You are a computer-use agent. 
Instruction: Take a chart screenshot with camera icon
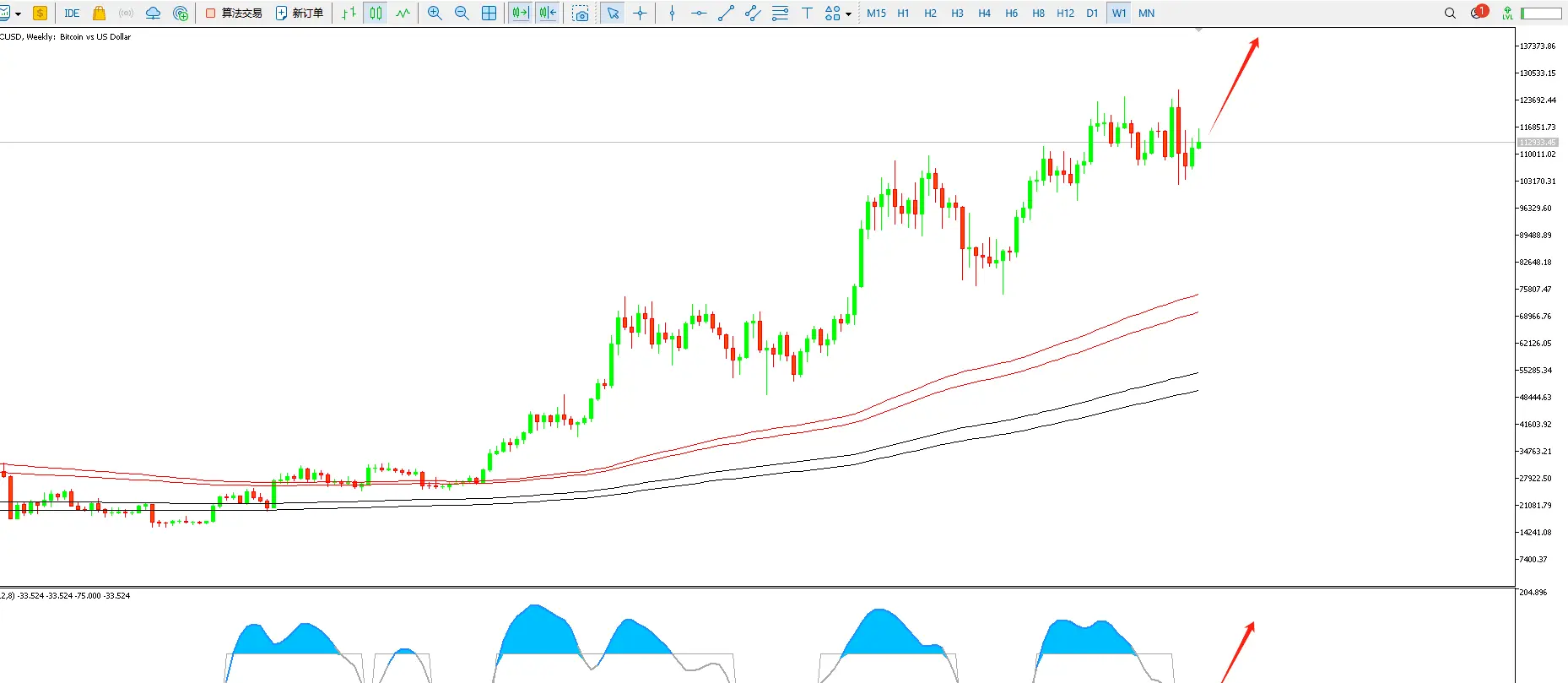pyautogui.click(x=581, y=13)
